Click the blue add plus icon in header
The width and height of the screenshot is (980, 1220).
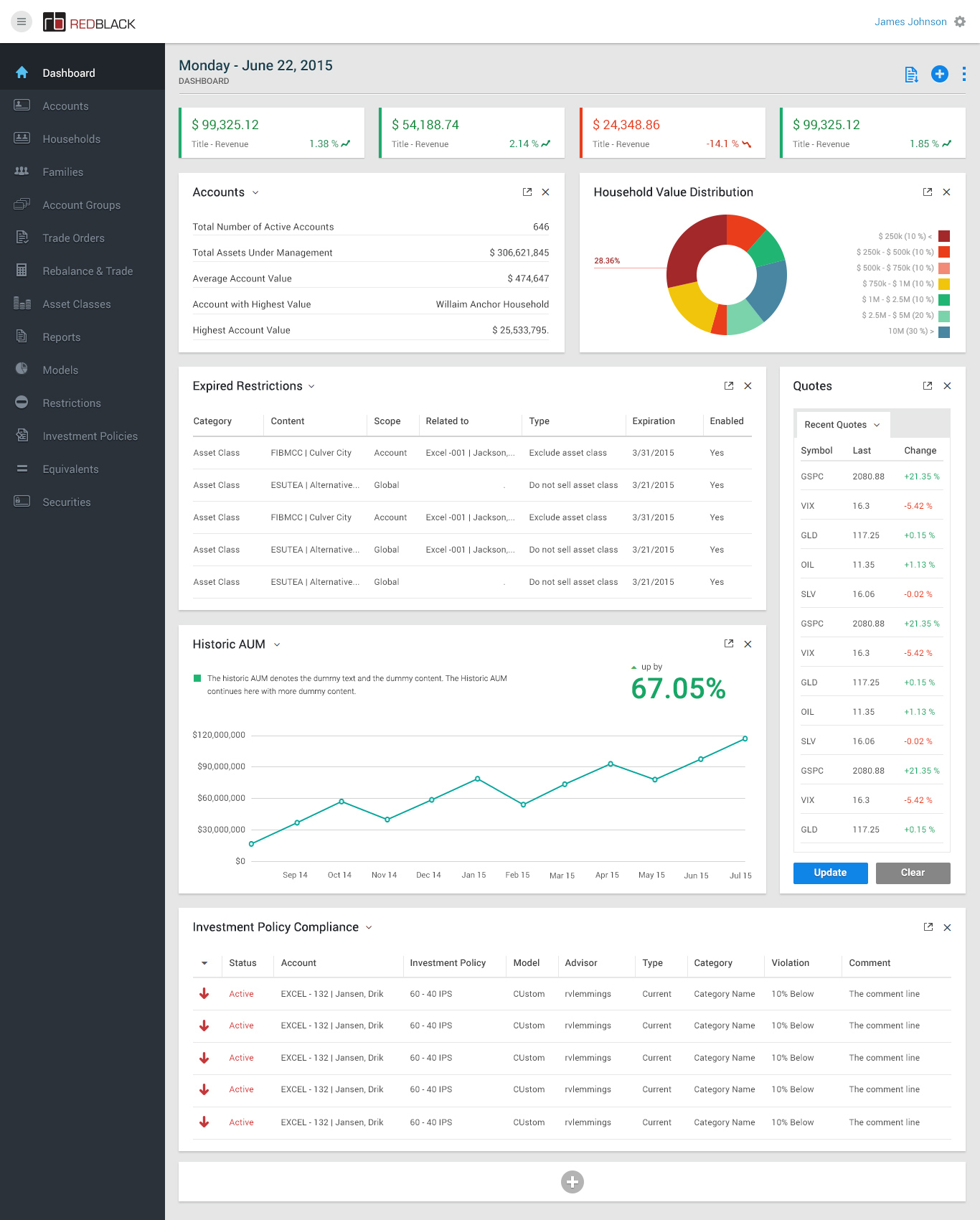tap(939, 74)
